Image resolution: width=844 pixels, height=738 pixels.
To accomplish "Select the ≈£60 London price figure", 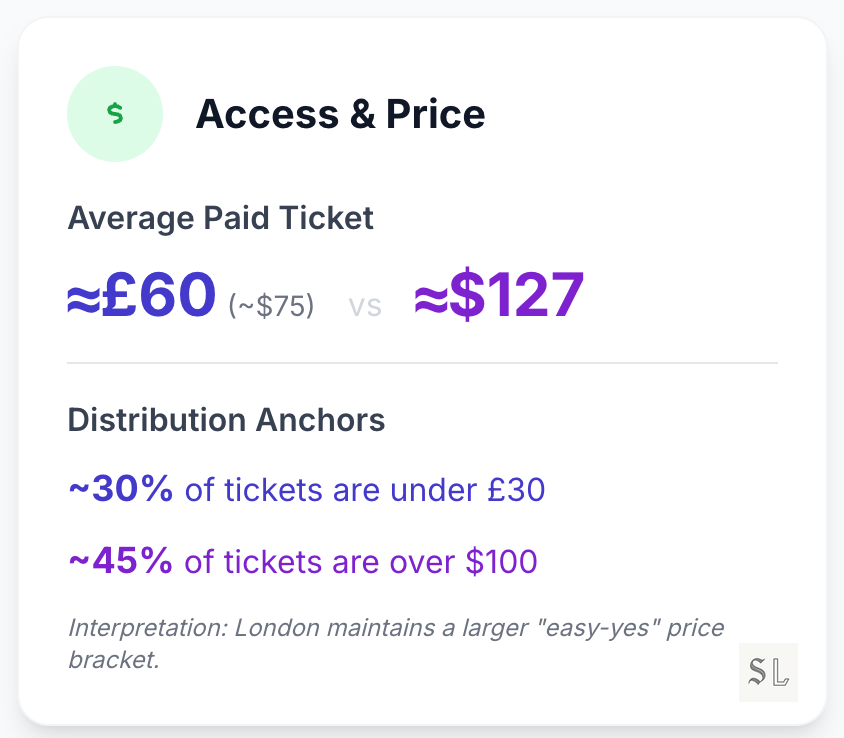I will pos(142,295).
